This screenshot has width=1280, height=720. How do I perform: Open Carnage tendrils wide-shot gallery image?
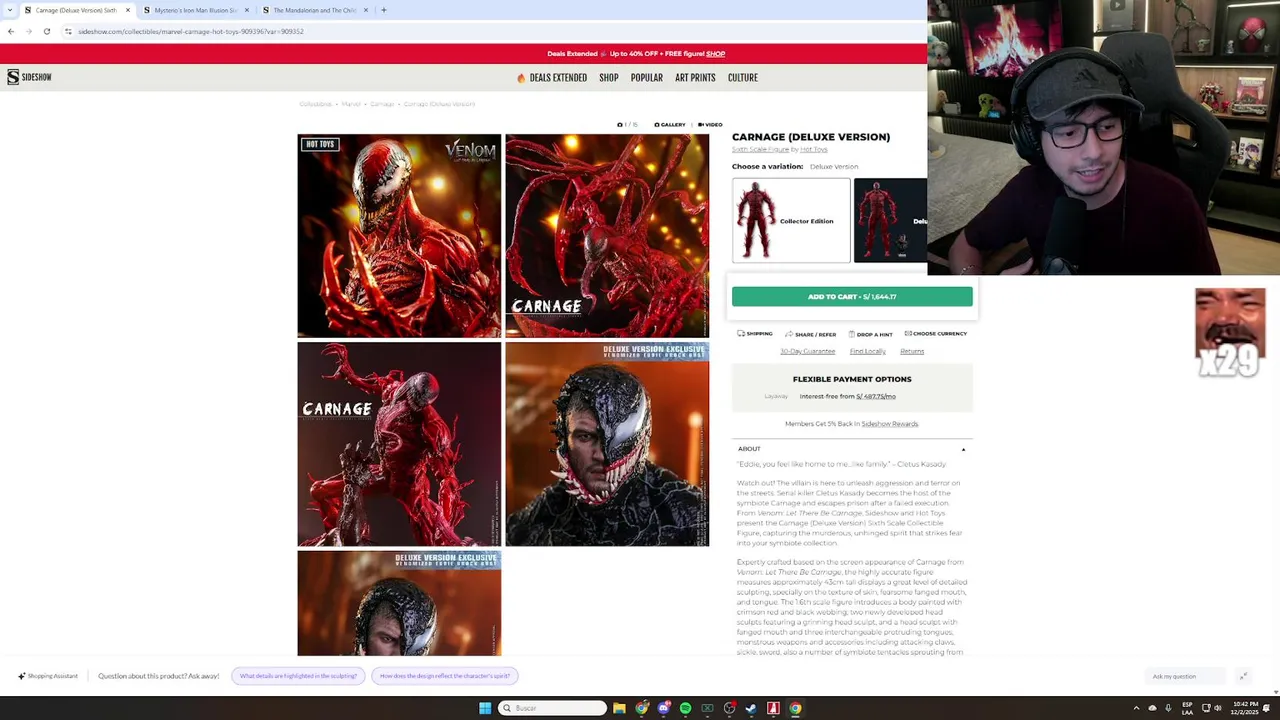(607, 236)
